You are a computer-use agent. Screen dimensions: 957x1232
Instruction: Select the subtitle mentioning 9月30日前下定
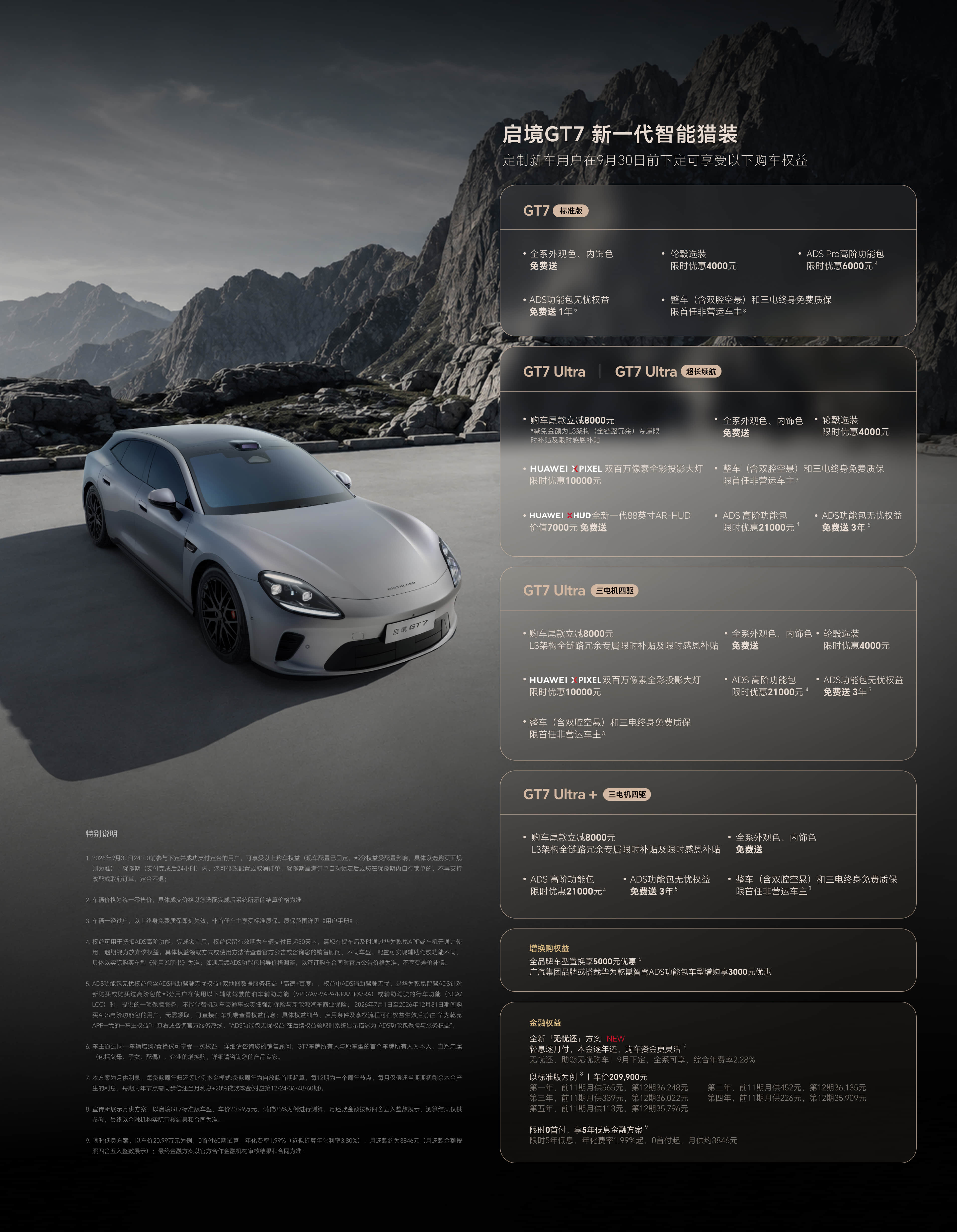pos(655,160)
